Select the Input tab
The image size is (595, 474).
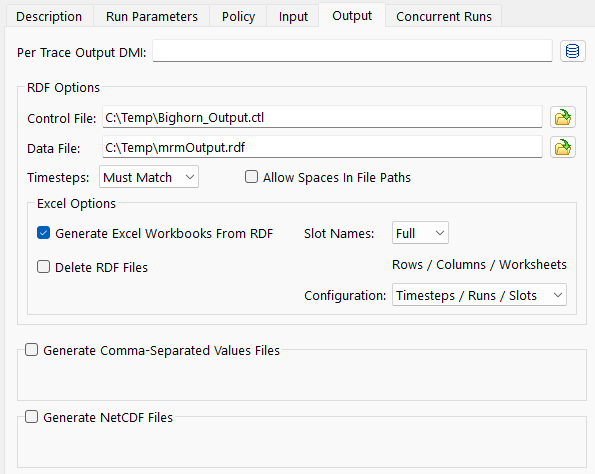point(293,17)
